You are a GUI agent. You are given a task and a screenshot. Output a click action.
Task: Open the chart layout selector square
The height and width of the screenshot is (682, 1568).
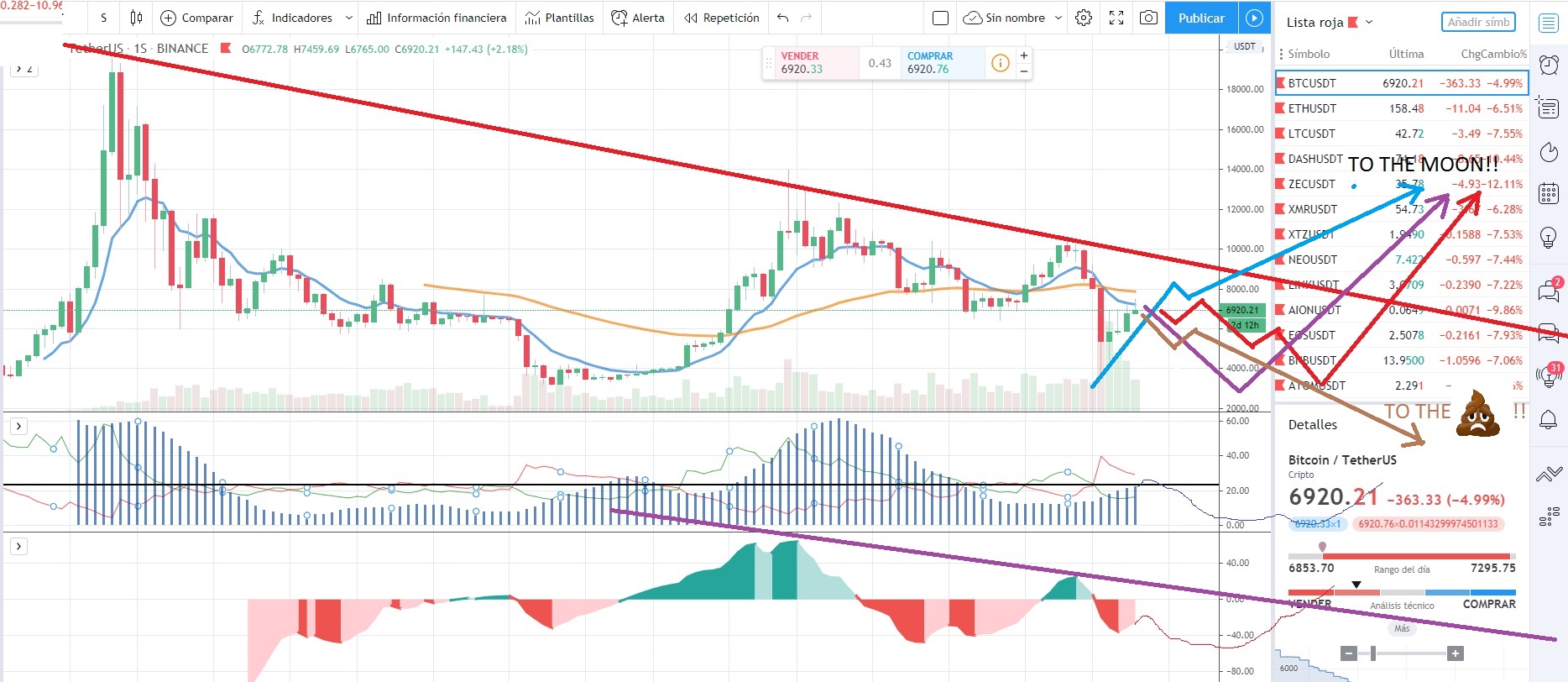[941, 18]
